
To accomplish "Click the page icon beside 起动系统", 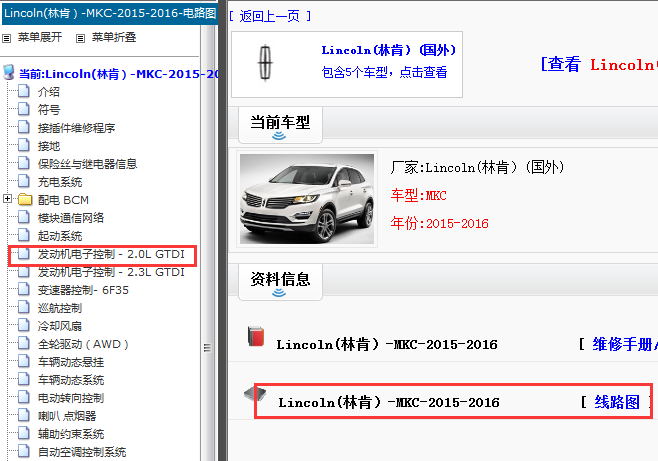I will point(24,235).
